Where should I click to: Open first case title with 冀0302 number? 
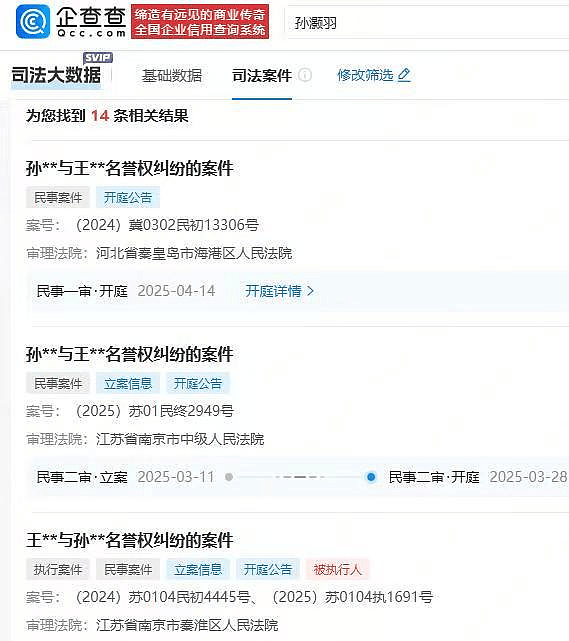(x=130, y=168)
